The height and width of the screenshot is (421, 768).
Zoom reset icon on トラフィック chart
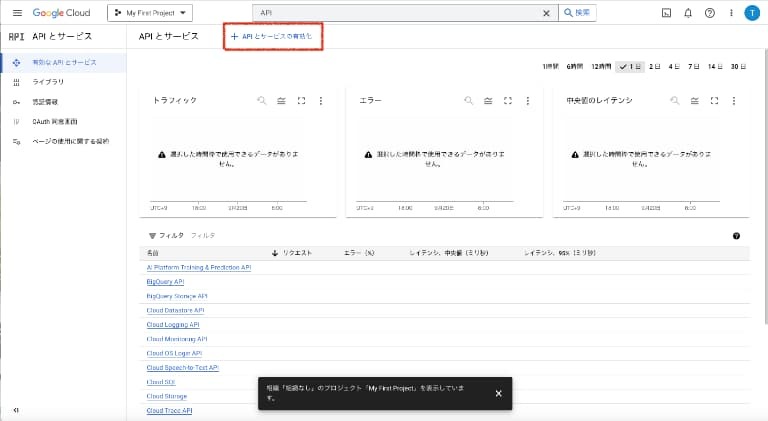[261, 101]
